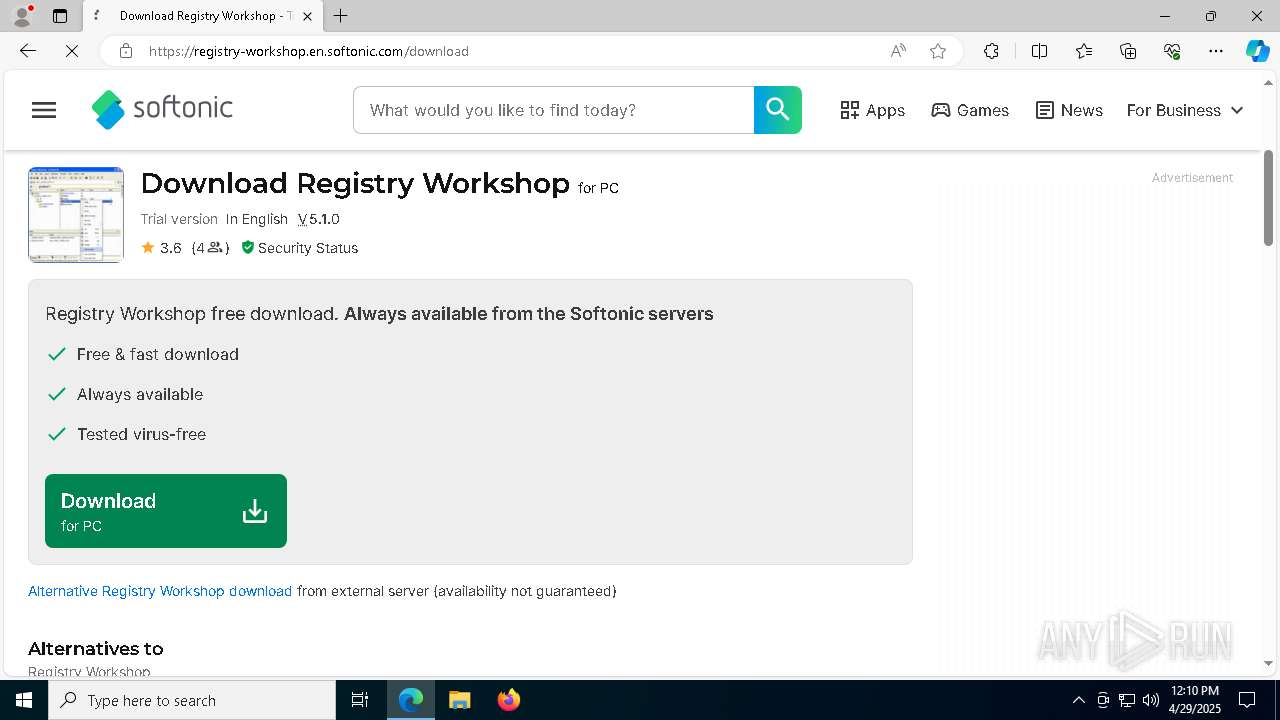1280x720 pixels.
Task: Click the version V 5.1.0 label
Action: 318,219
